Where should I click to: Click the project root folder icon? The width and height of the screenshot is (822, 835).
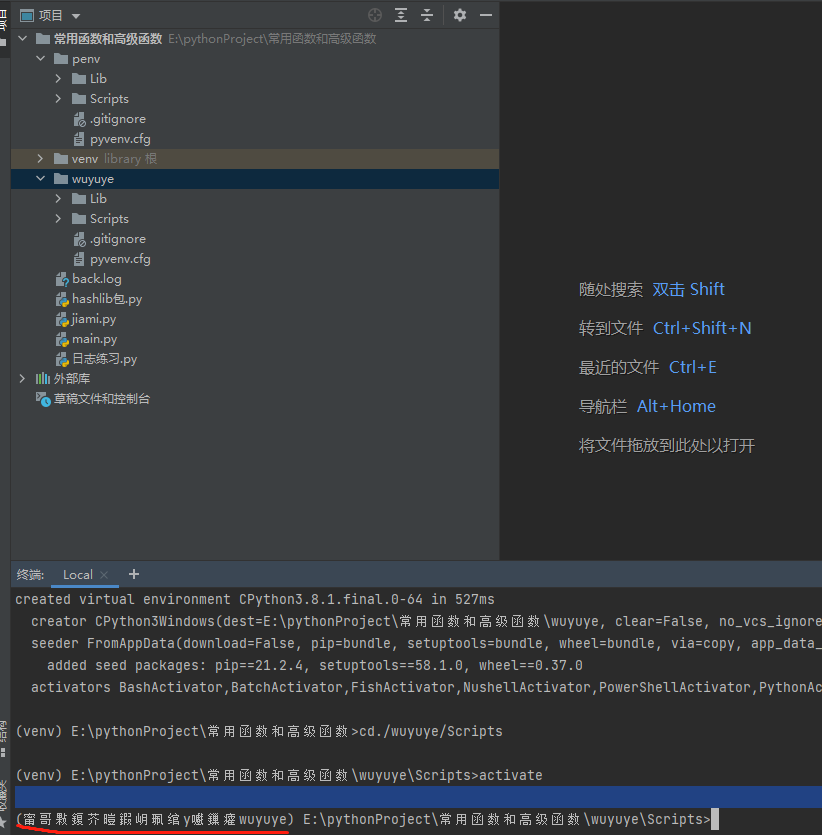click(43, 38)
